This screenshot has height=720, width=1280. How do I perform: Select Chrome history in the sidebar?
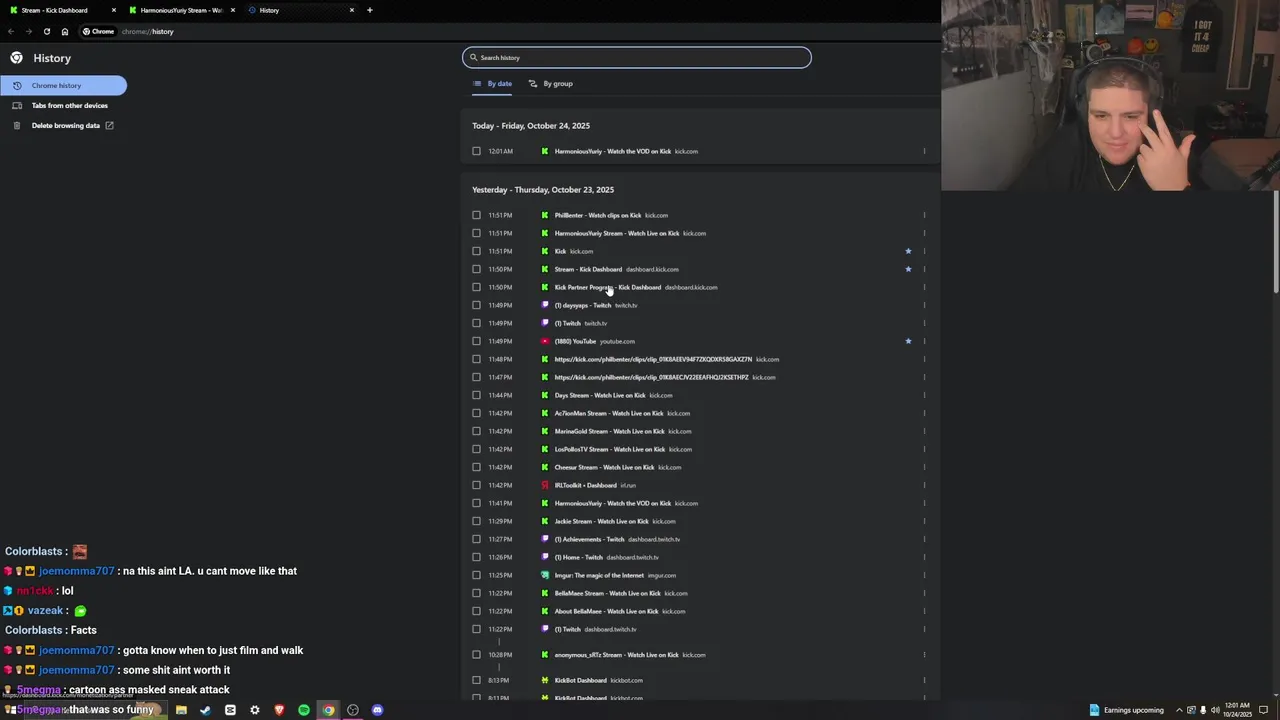(64, 85)
